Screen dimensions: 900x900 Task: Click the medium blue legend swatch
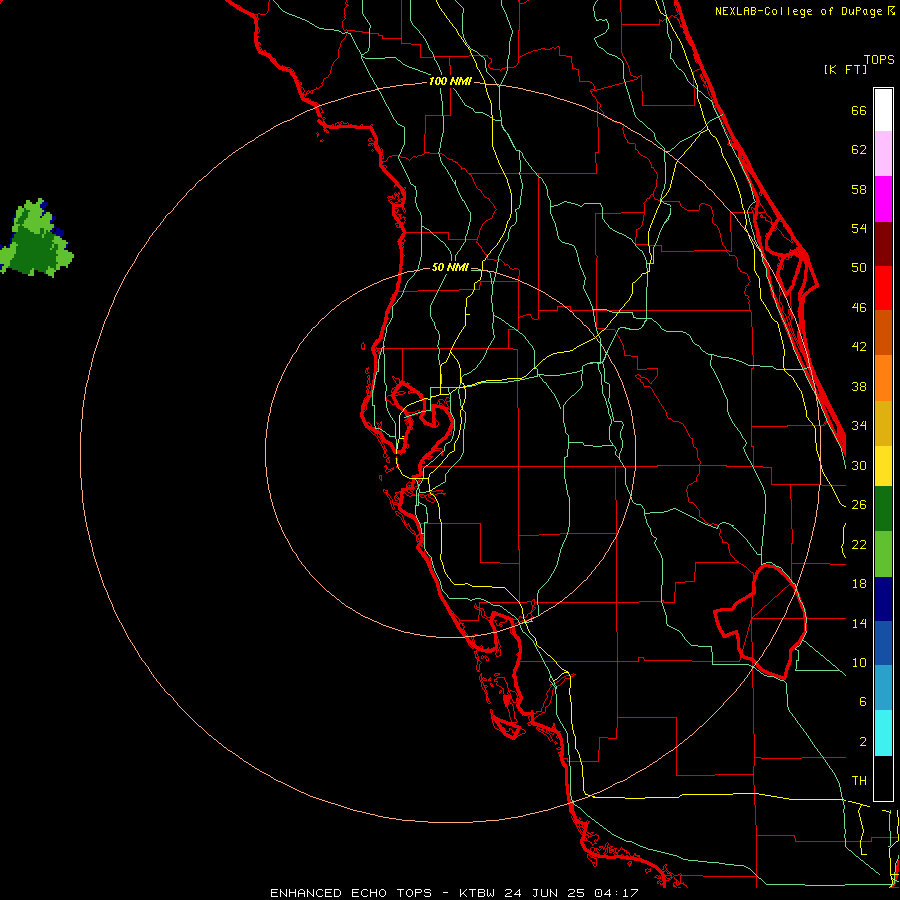(883, 643)
